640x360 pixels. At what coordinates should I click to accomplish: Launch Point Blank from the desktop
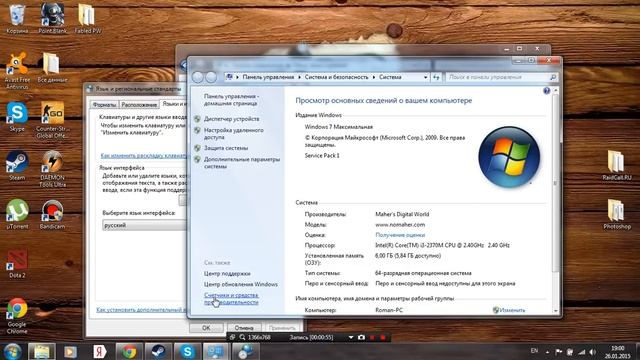[x=53, y=18]
